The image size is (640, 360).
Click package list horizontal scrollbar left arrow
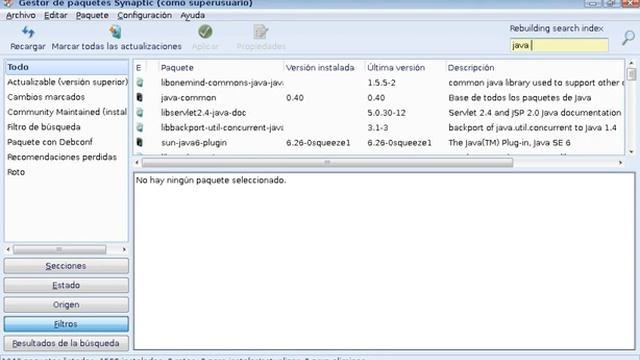pyautogui.click(x=137, y=163)
